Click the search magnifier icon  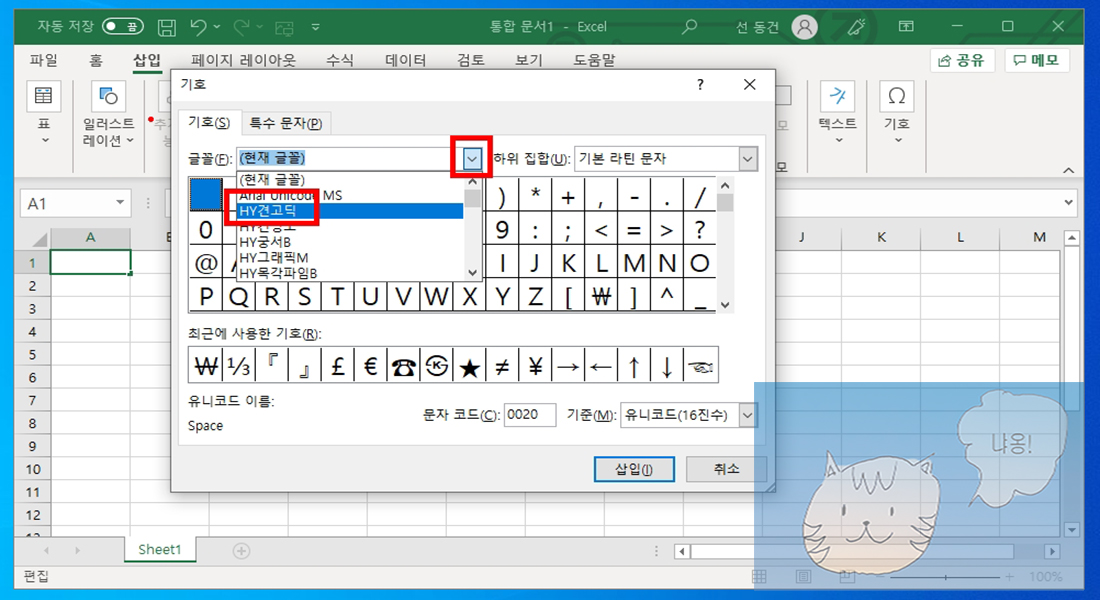pos(690,27)
